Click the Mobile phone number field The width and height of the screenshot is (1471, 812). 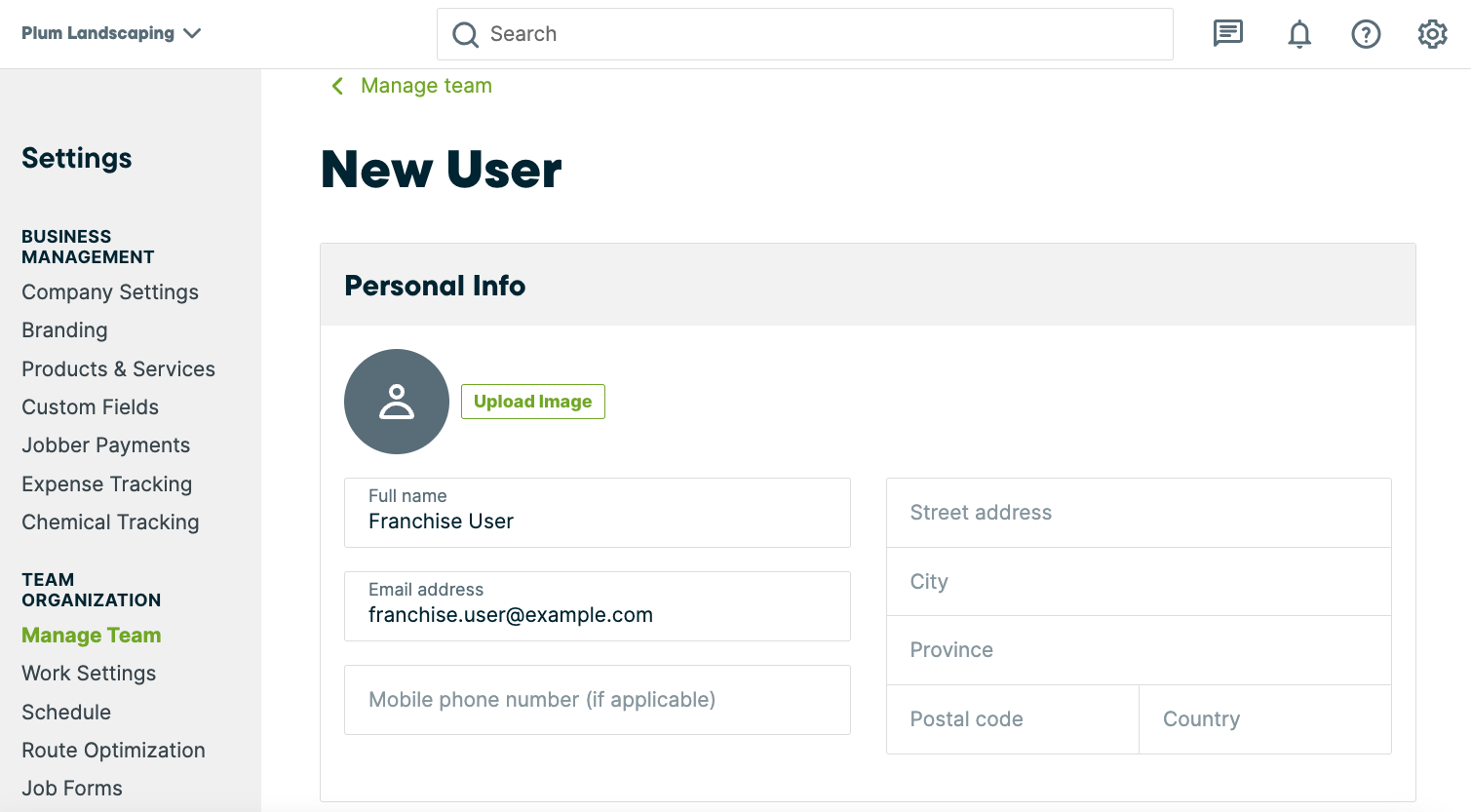coord(598,700)
